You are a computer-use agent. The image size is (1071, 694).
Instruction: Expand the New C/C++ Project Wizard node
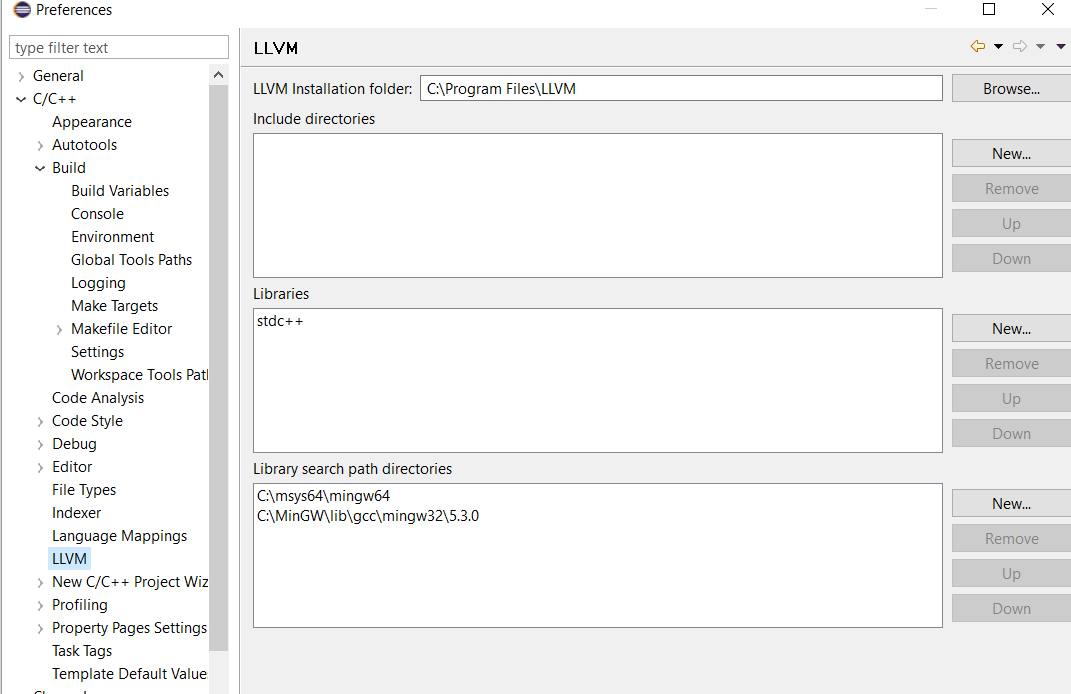(40, 583)
